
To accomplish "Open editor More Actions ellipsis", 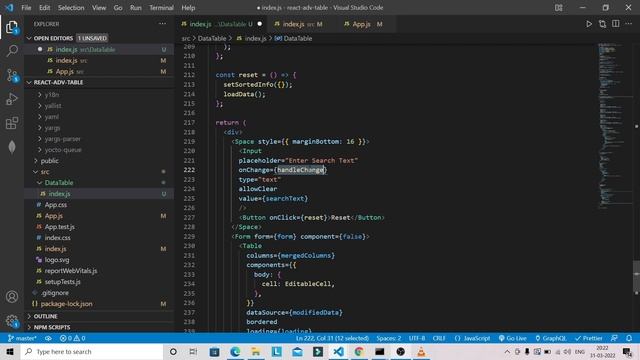I will click(629, 24).
